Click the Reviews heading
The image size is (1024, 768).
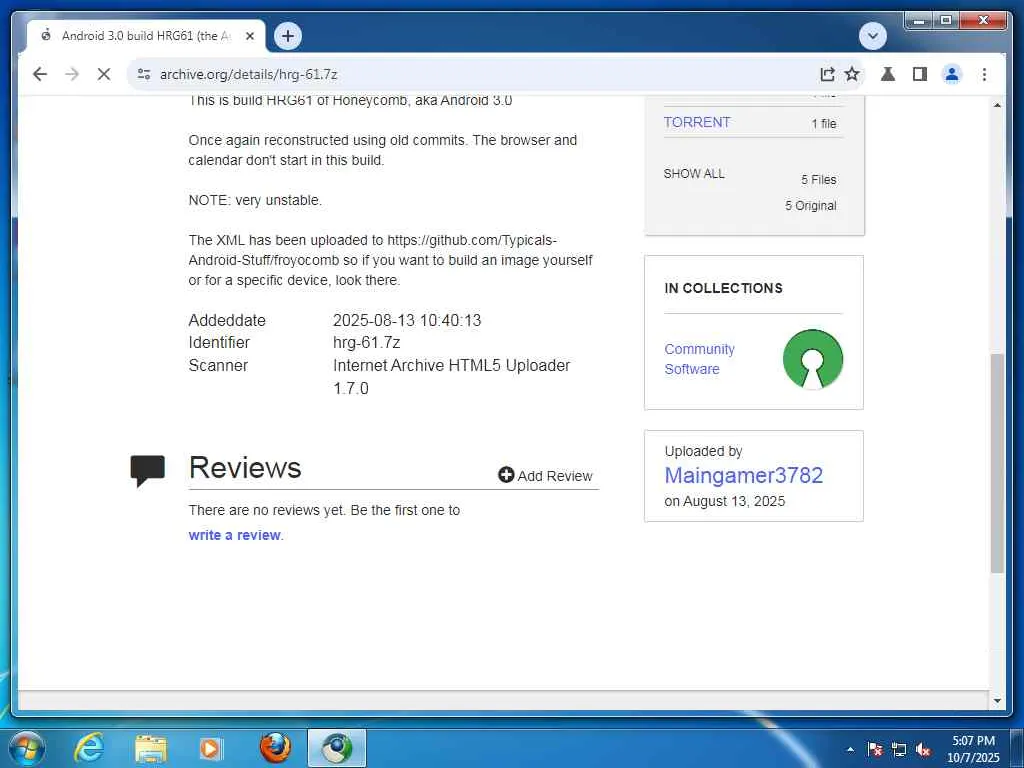[x=245, y=468]
